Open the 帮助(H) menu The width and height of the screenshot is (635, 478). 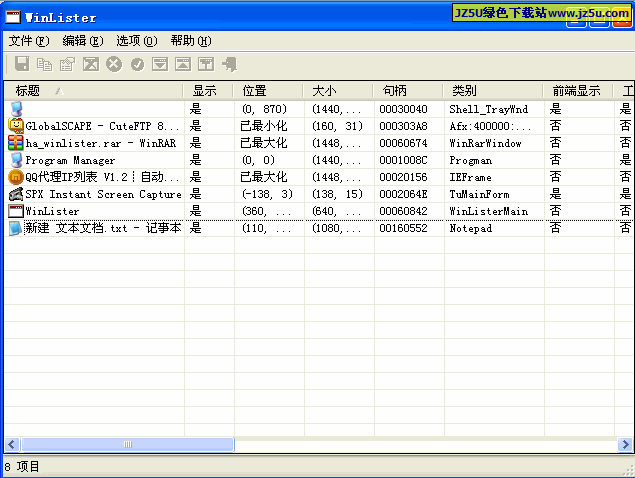(191, 41)
